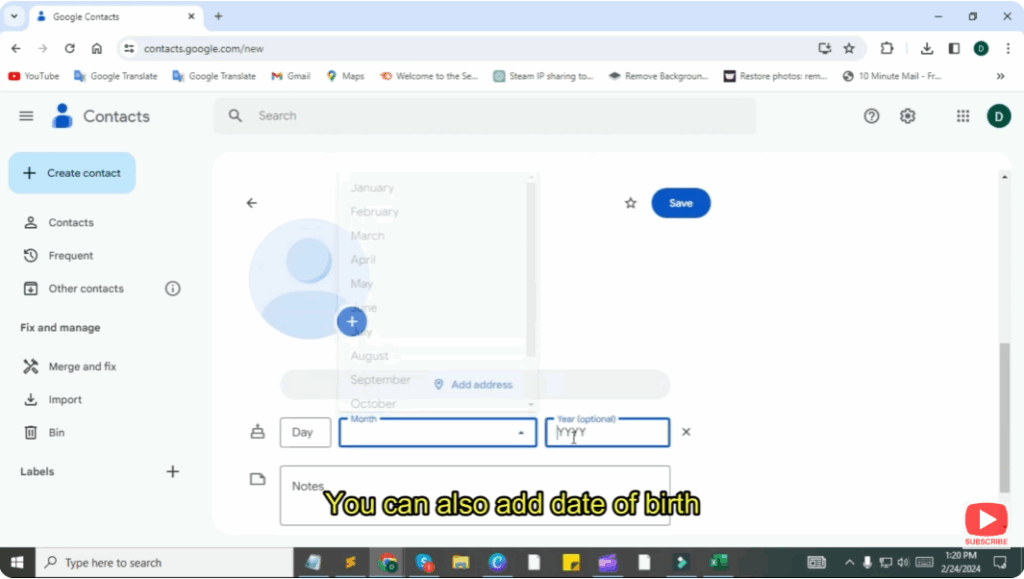This screenshot has height=579, width=1024.
Task: Open the Help menu question mark
Action: pos(871,116)
